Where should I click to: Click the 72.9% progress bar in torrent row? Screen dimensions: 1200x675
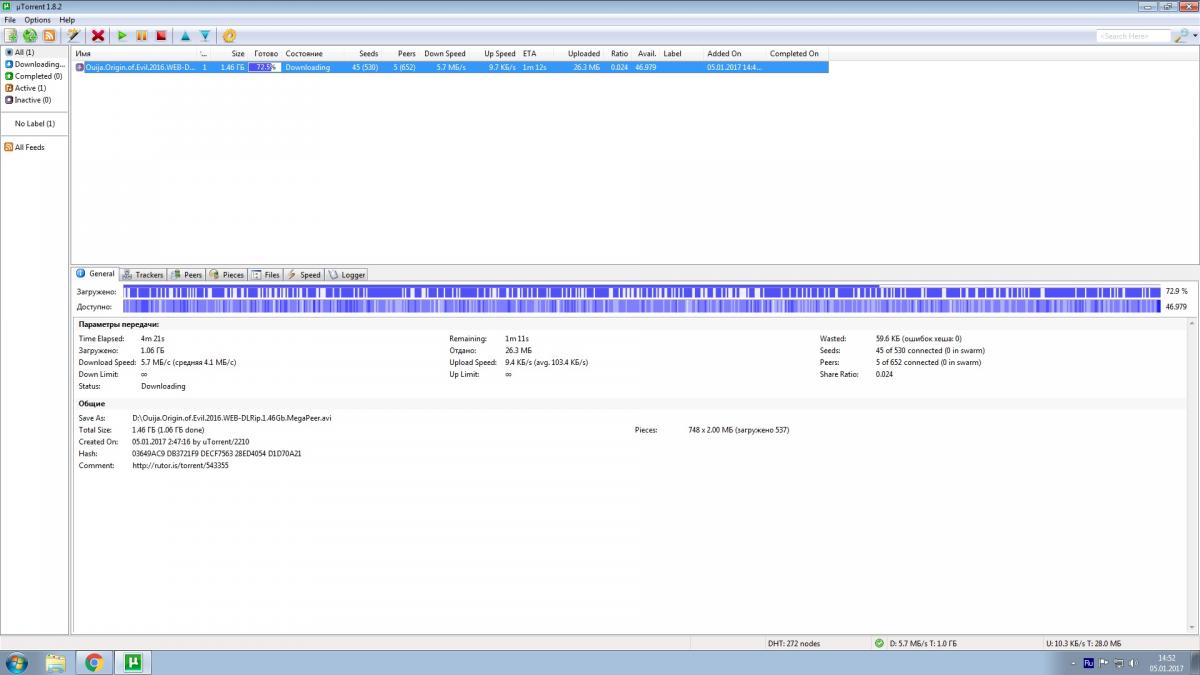pyautogui.click(x=264, y=67)
